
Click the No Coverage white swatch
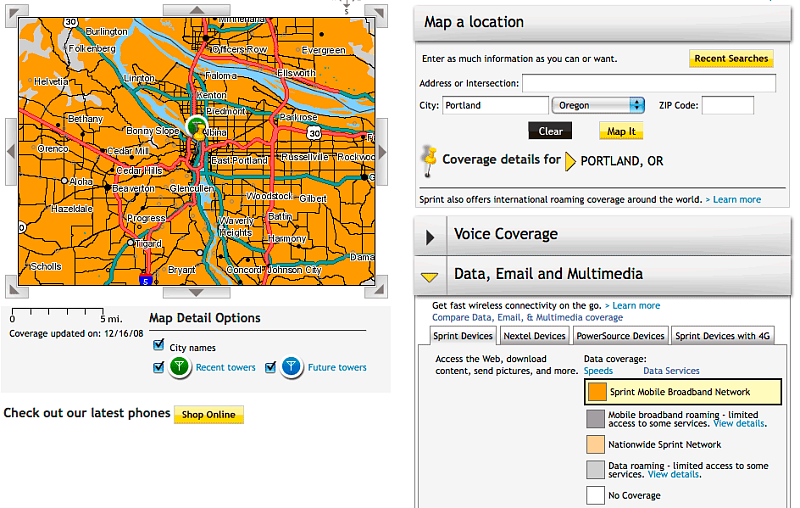pyautogui.click(x=595, y=495)
